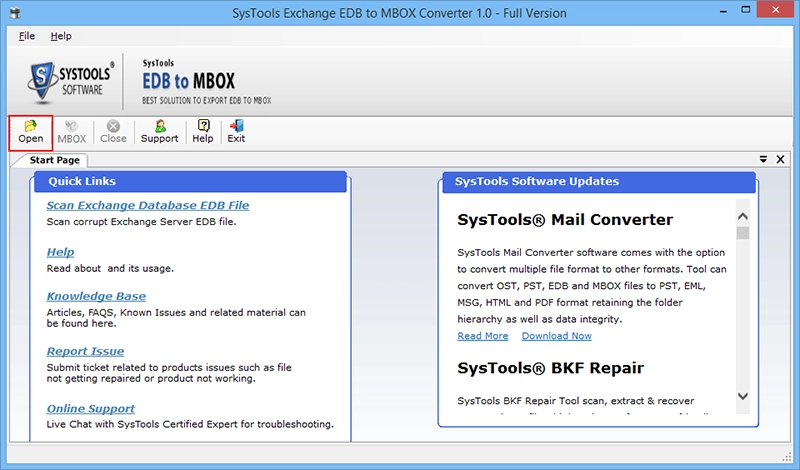Screen dimensions: 800x470
Task: Click 'Scan corrupt Exchange Server EDB file.' text
Action: pos(141,222)
